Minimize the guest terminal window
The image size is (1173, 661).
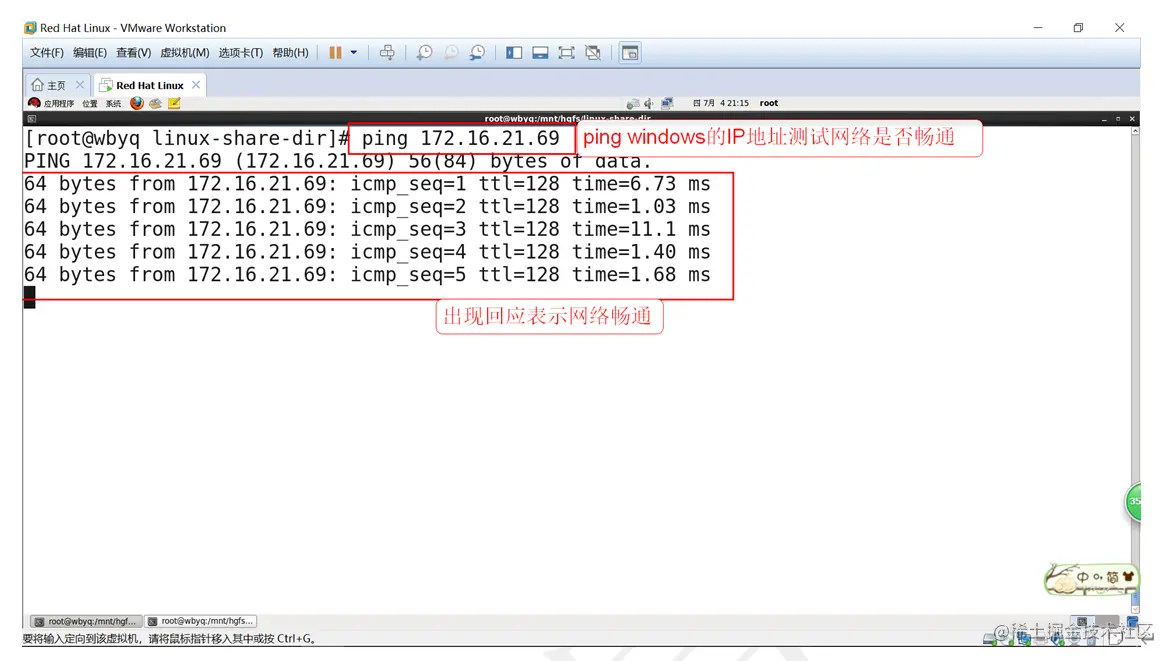[1104, 119]
